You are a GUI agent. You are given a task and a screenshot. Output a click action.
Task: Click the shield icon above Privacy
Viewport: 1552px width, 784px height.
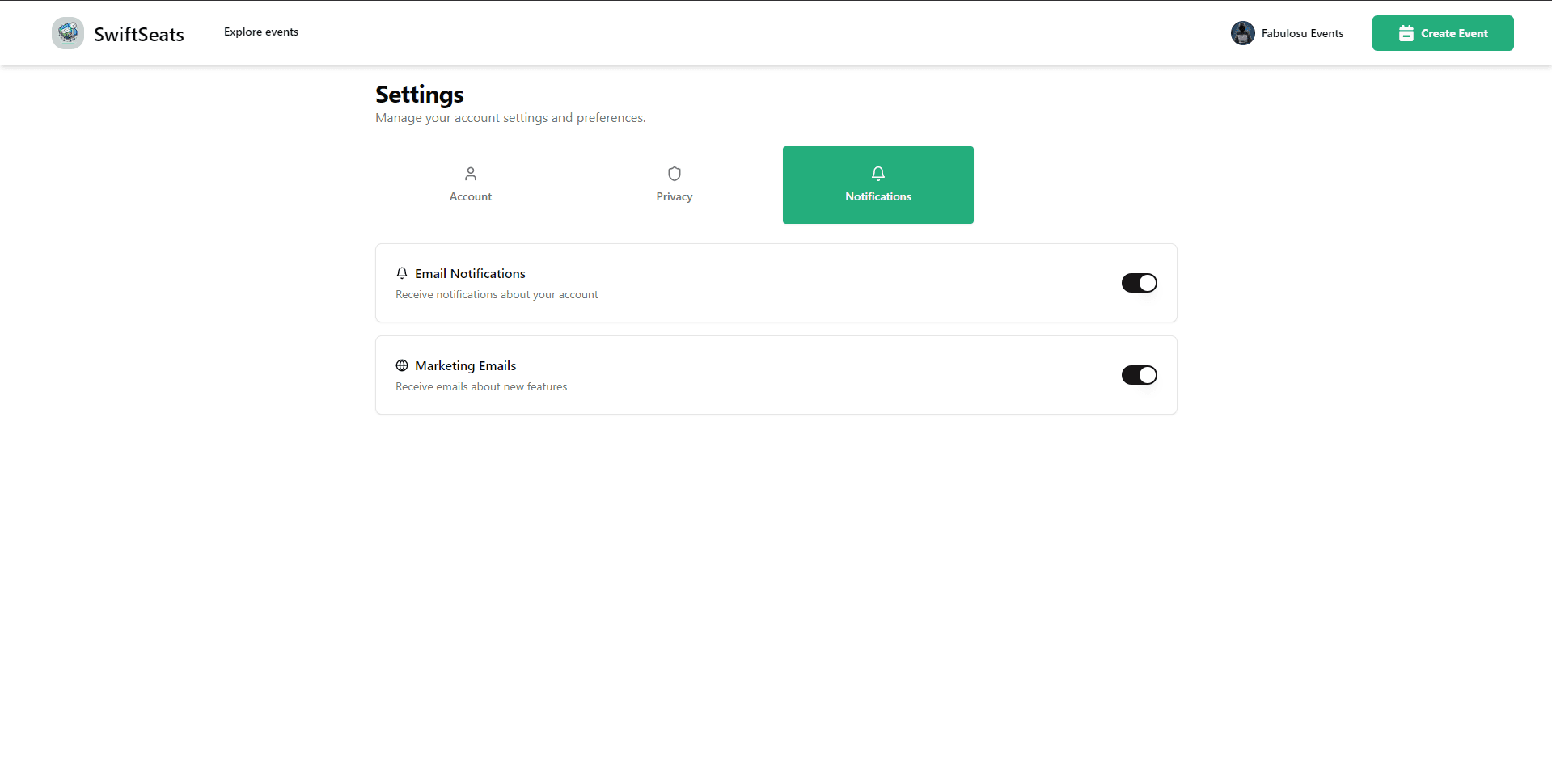click(x=674, y=173)
